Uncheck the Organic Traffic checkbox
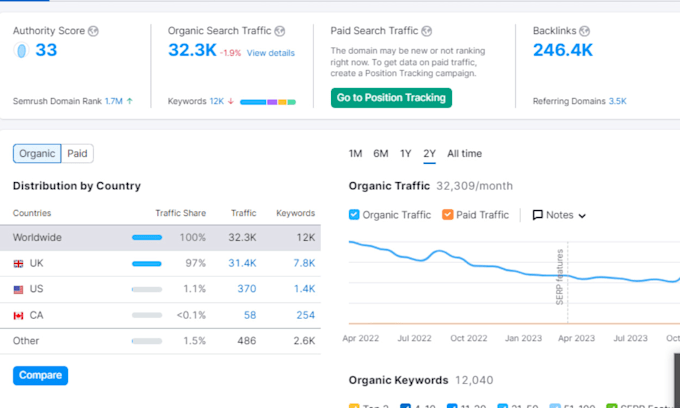Image resolution: width=680 pixels, height=408 pixels. [354, 215]
